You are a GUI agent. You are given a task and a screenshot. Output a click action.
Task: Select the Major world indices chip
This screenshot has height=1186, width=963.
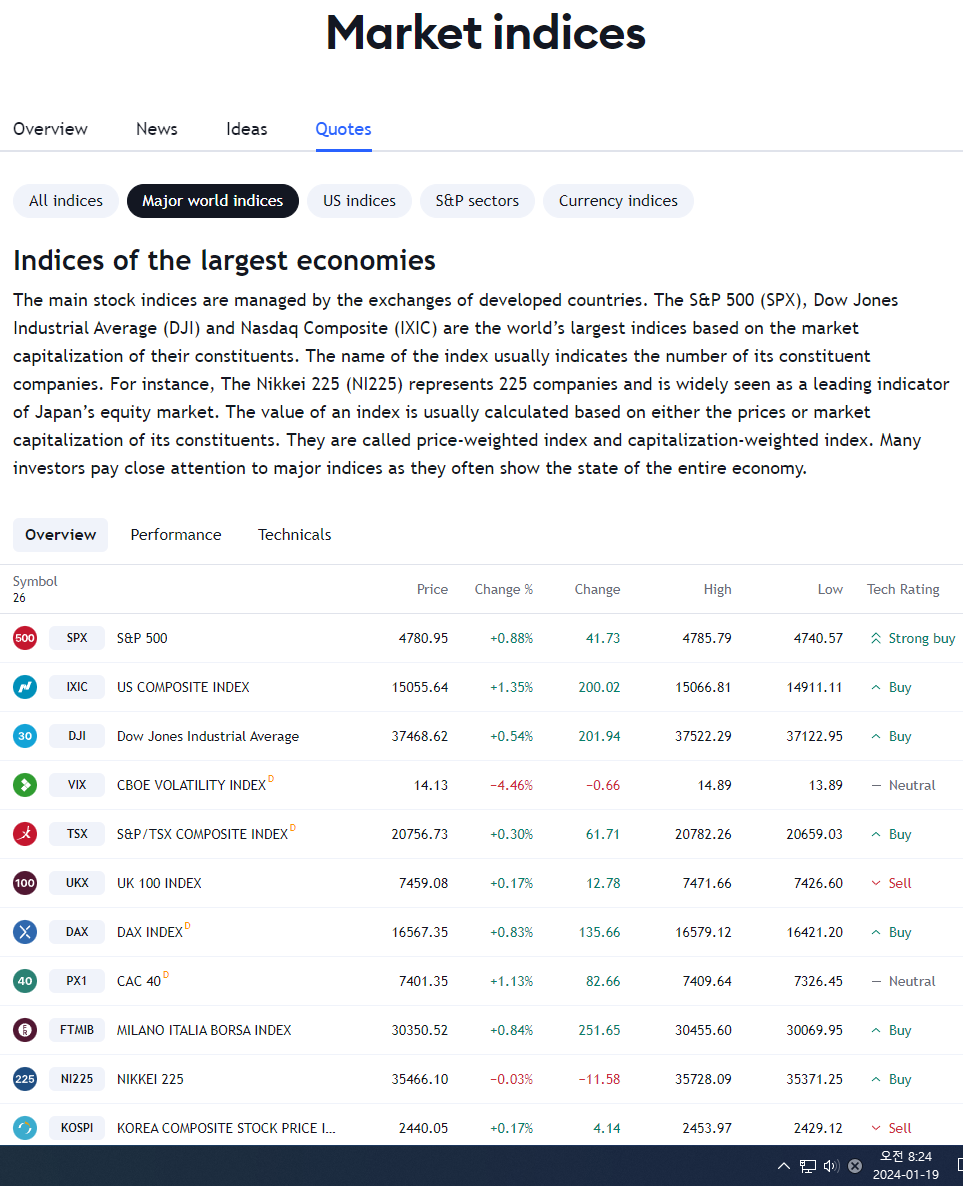[213, 200]
